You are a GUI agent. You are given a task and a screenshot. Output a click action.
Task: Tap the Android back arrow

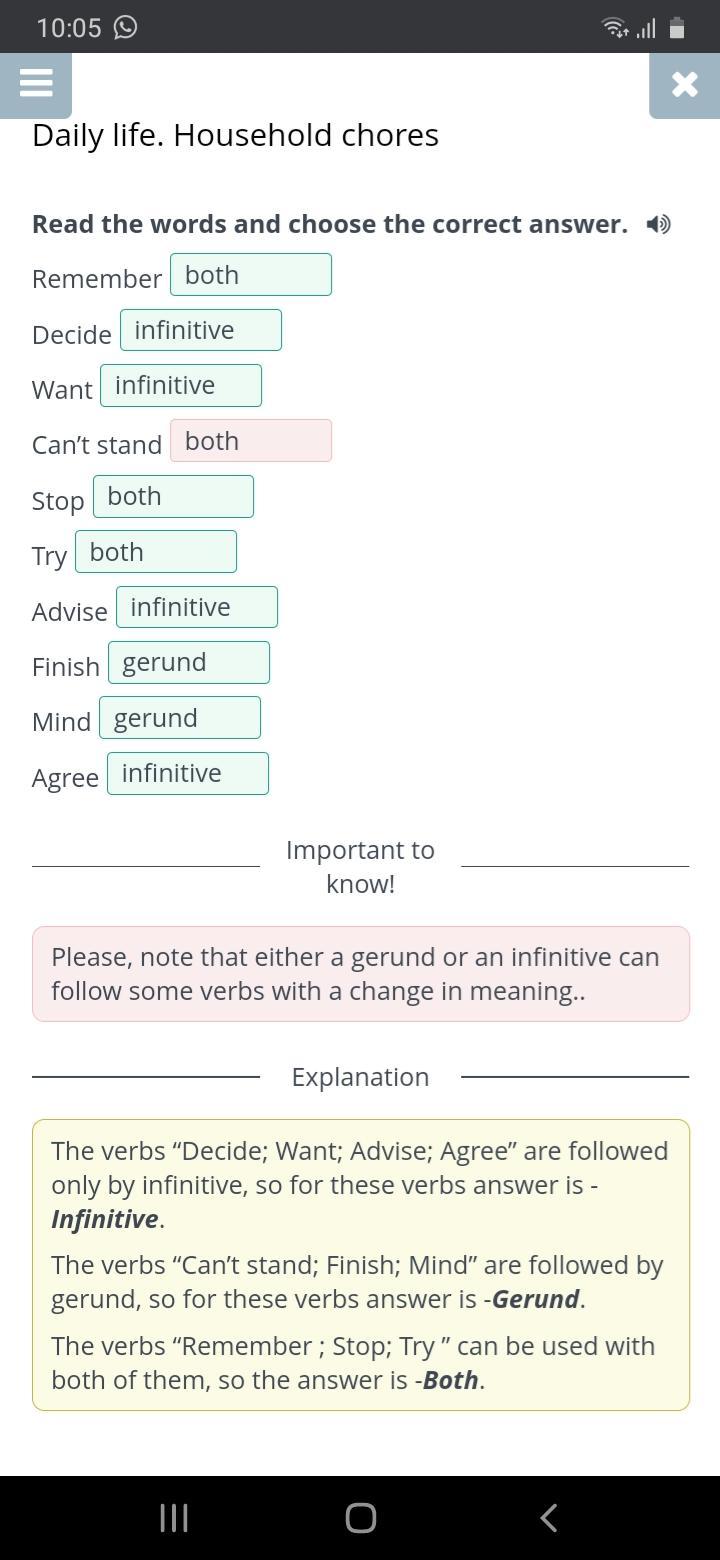548,1518
